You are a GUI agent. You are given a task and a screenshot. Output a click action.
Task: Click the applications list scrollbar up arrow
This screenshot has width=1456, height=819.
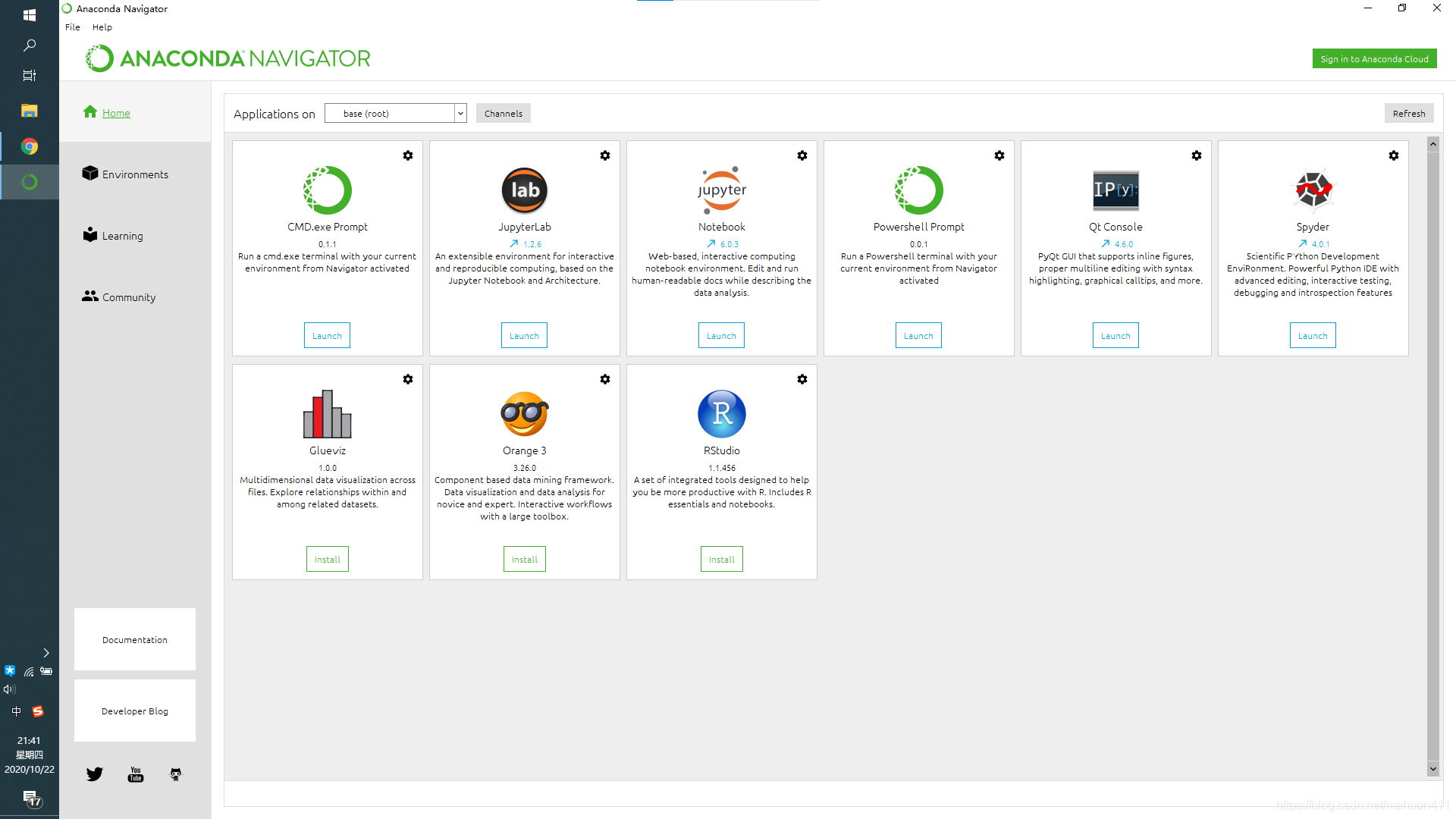point(1433,144)
